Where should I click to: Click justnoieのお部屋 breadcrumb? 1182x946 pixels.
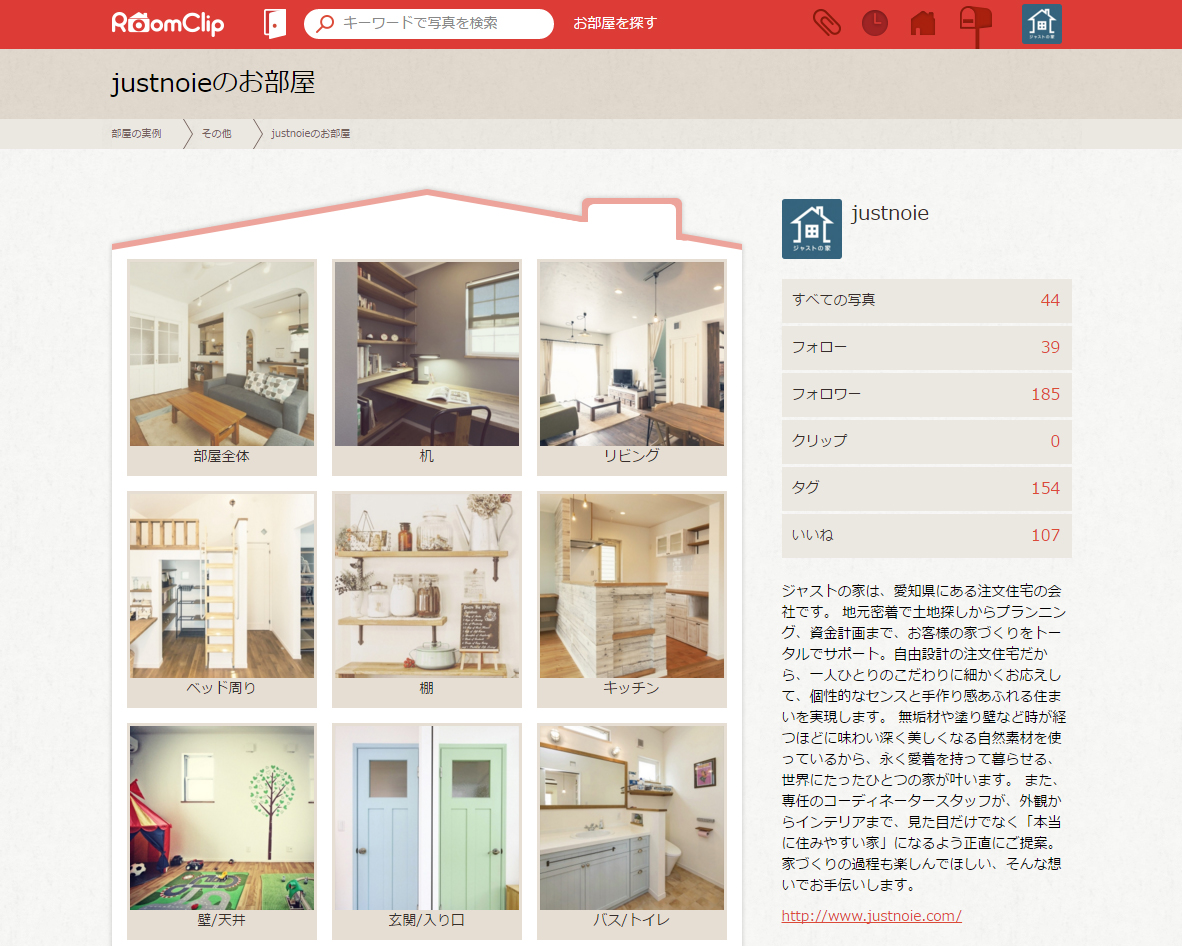point(311,133)
